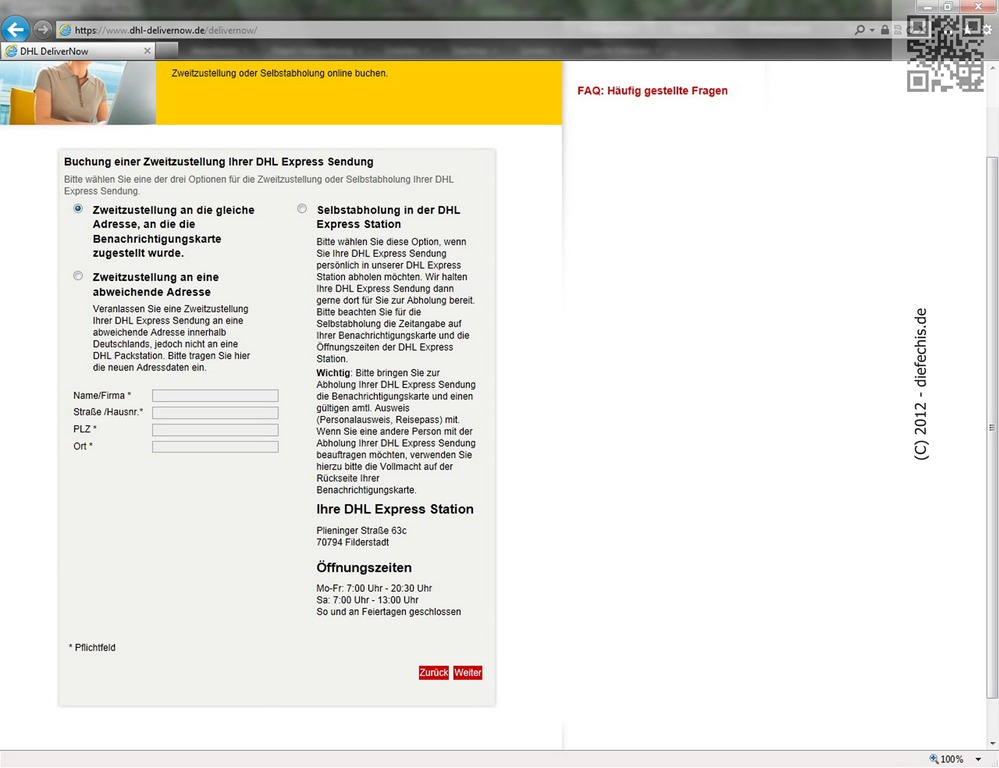The image size is (999, 768).
Task: Click heading 'Buchung einer Zweitzustellung Ihrer DHL Express Sendung'
Action: (219, 162)
